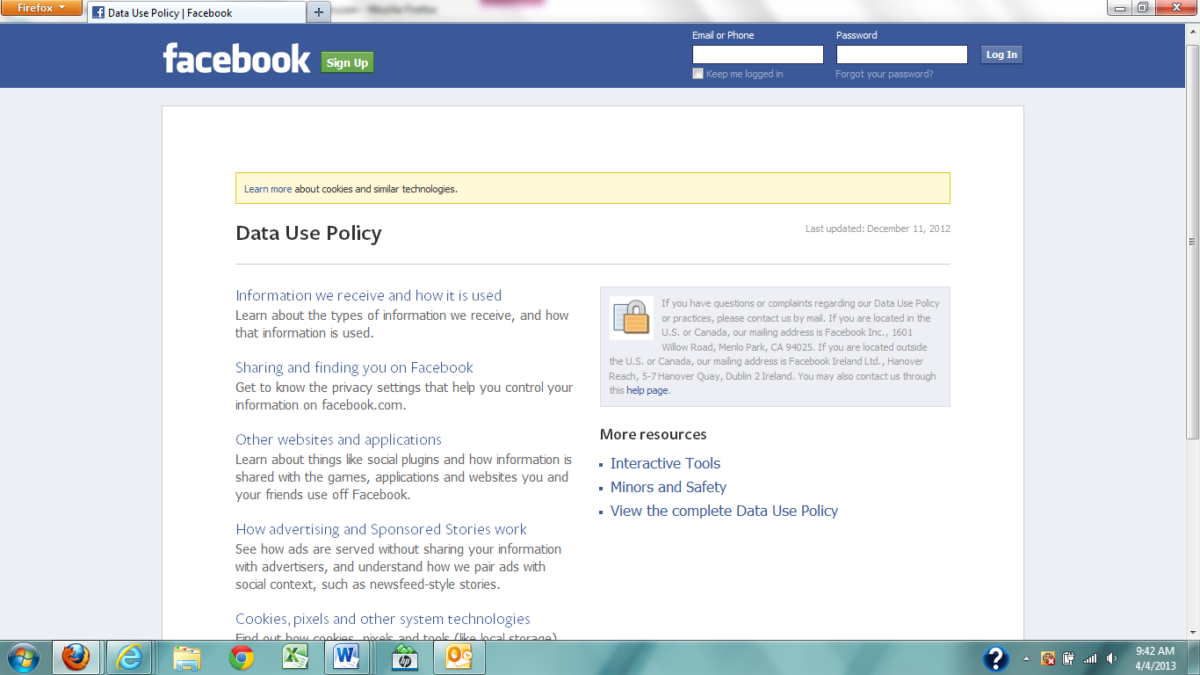This screenshot has width=1200, height=675.
Task: Switch to Firefox in the taskbar
Action: click(76, 657)
